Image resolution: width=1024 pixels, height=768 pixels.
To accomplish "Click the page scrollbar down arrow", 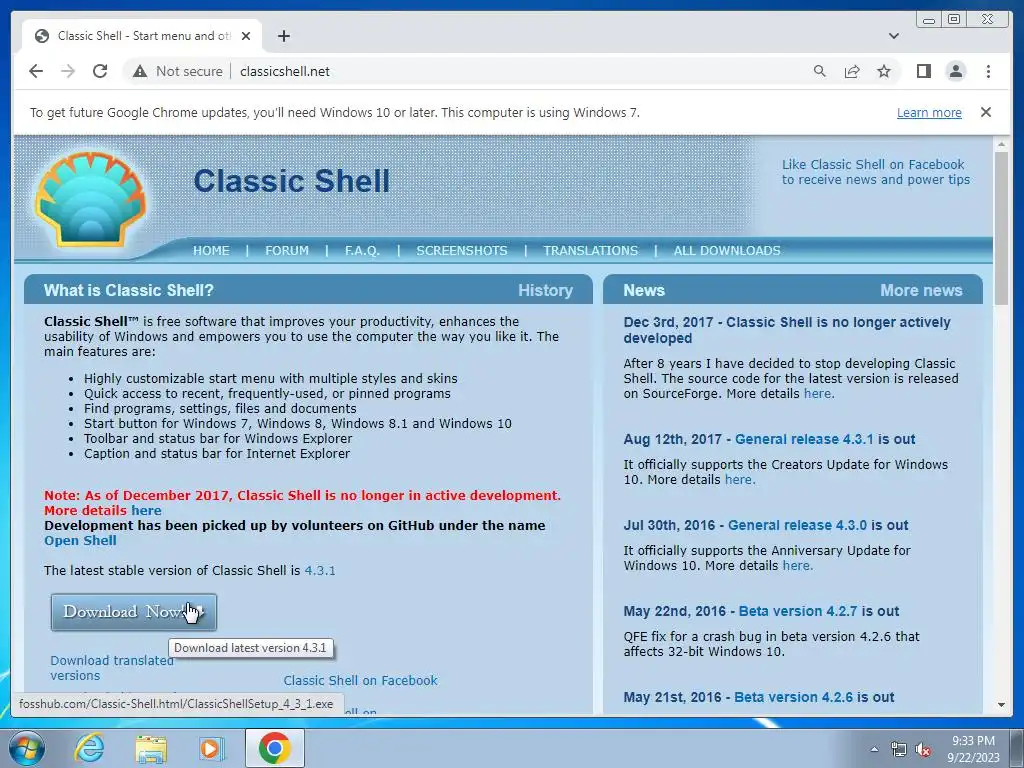I will (x=1001, y=705).
